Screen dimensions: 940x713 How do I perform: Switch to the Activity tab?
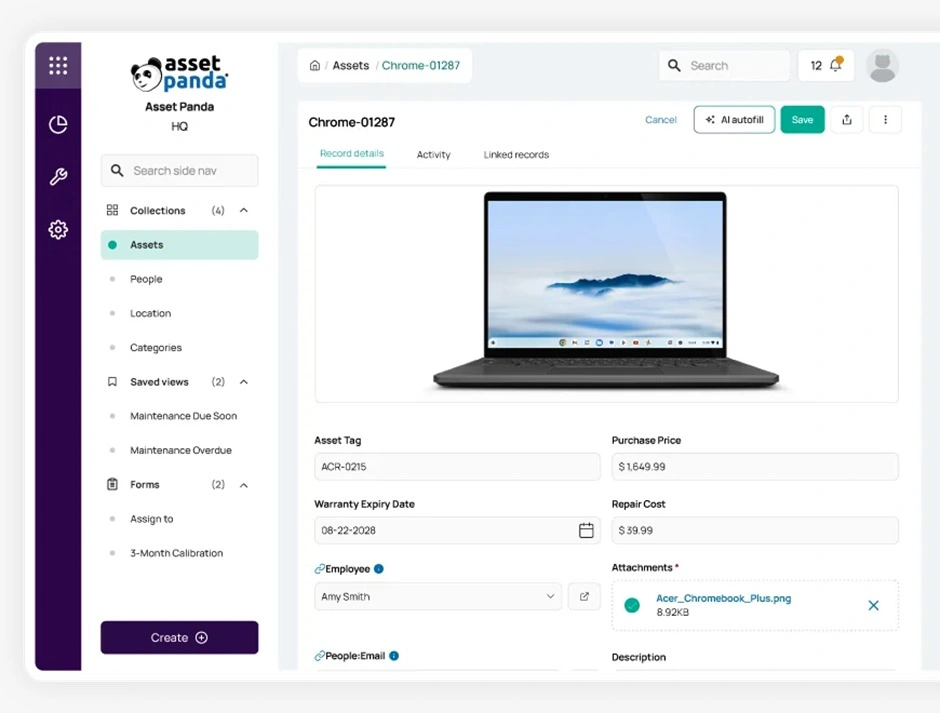point(433,155)
